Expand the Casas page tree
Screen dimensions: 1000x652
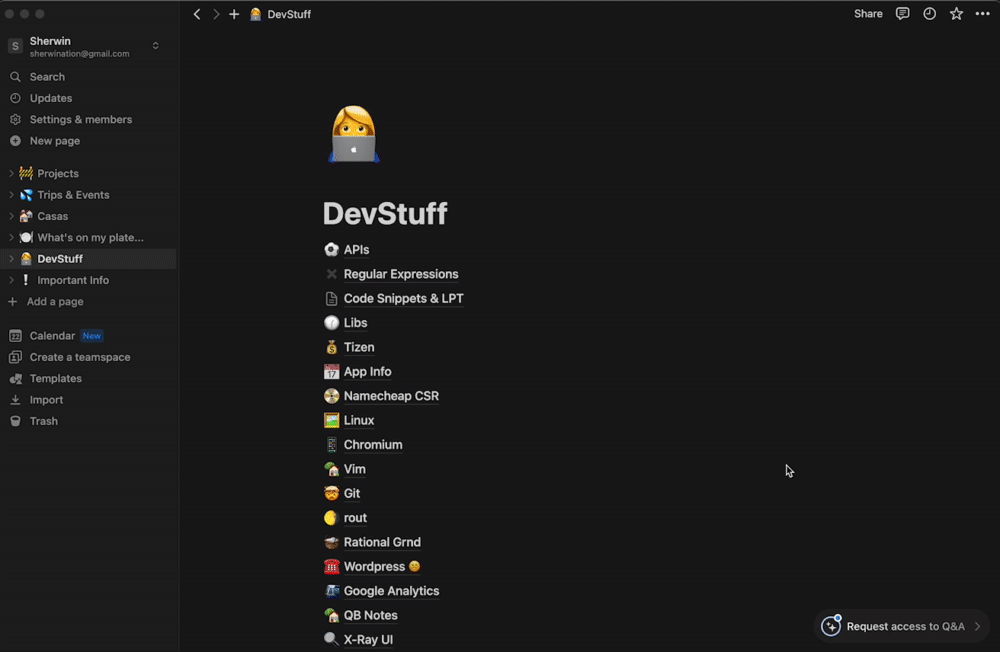[11, 216]
